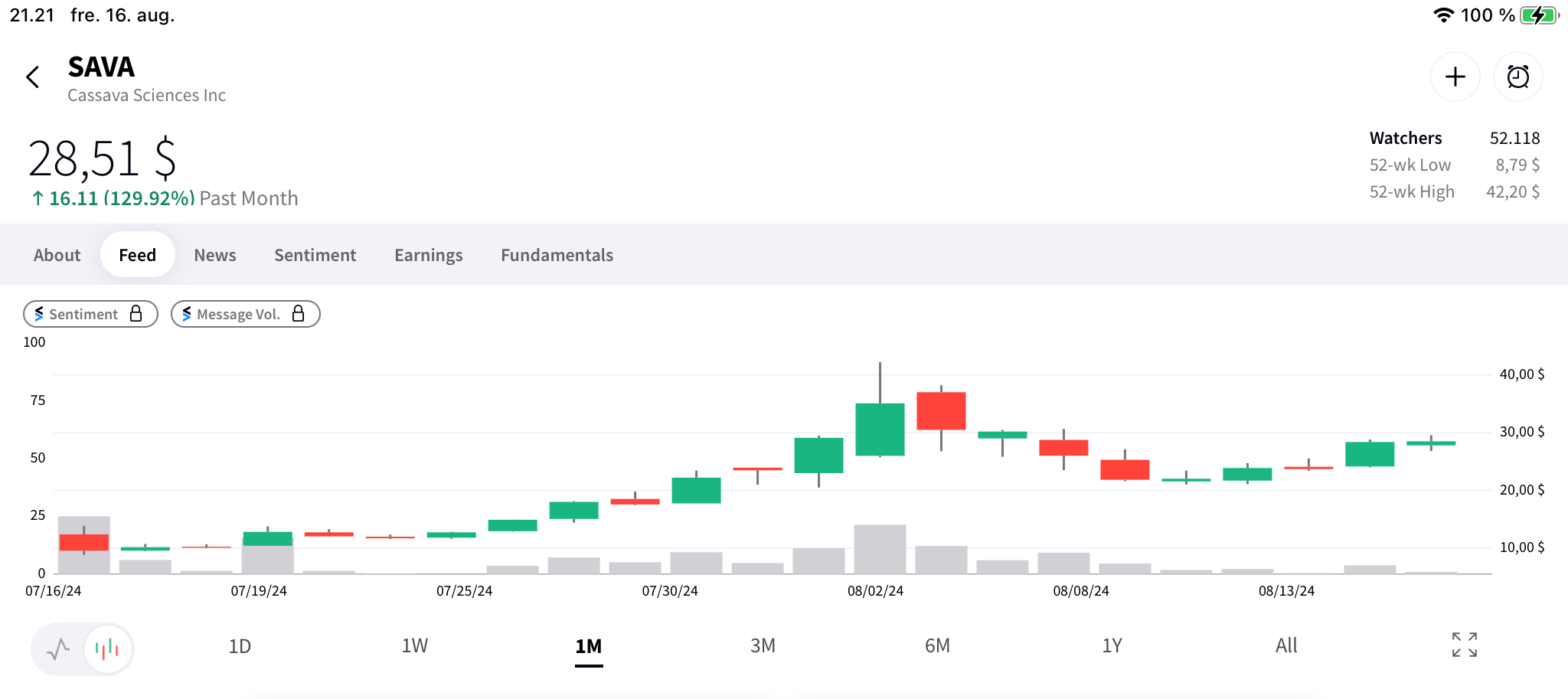The image size is (1568, 699).
Task: Tap the battery charging icon
Action: coord(1540,15)
